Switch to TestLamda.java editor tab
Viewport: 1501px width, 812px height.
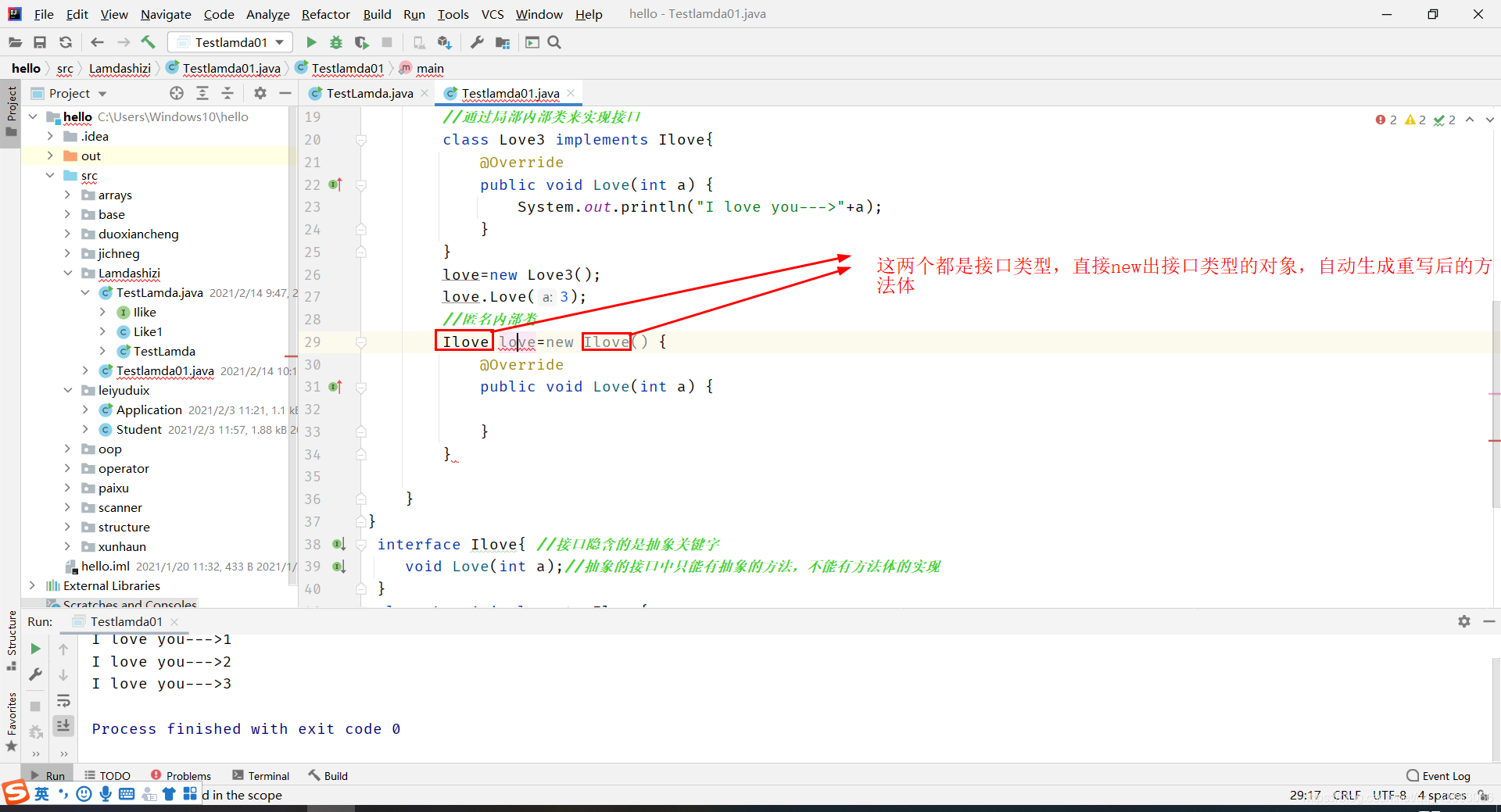click(369, 93)
